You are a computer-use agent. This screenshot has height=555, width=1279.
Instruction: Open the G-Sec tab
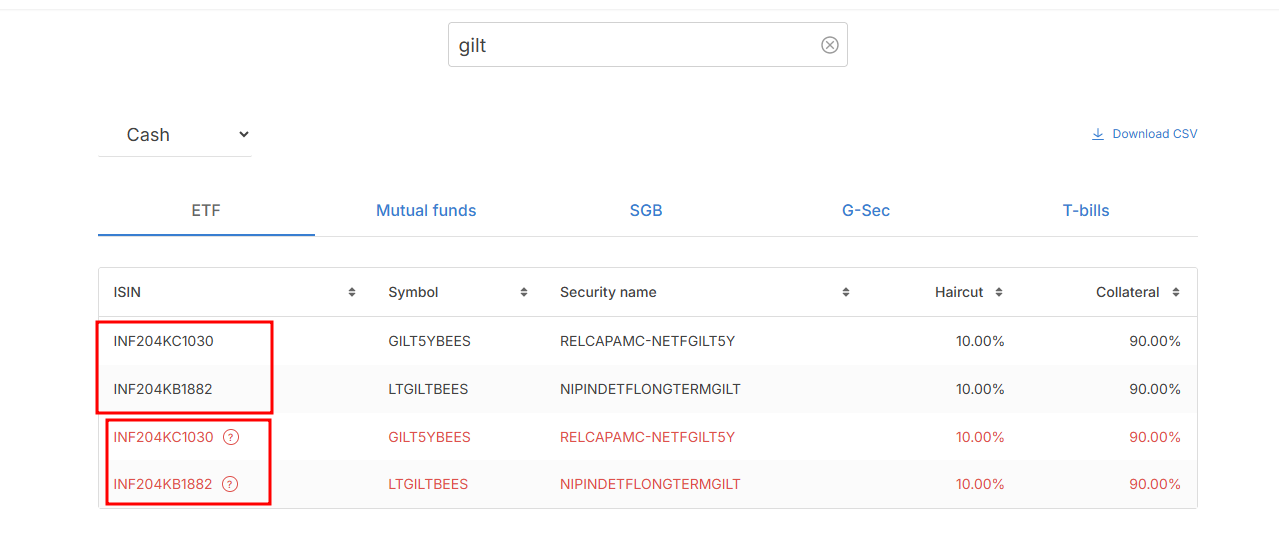point(866,211)
